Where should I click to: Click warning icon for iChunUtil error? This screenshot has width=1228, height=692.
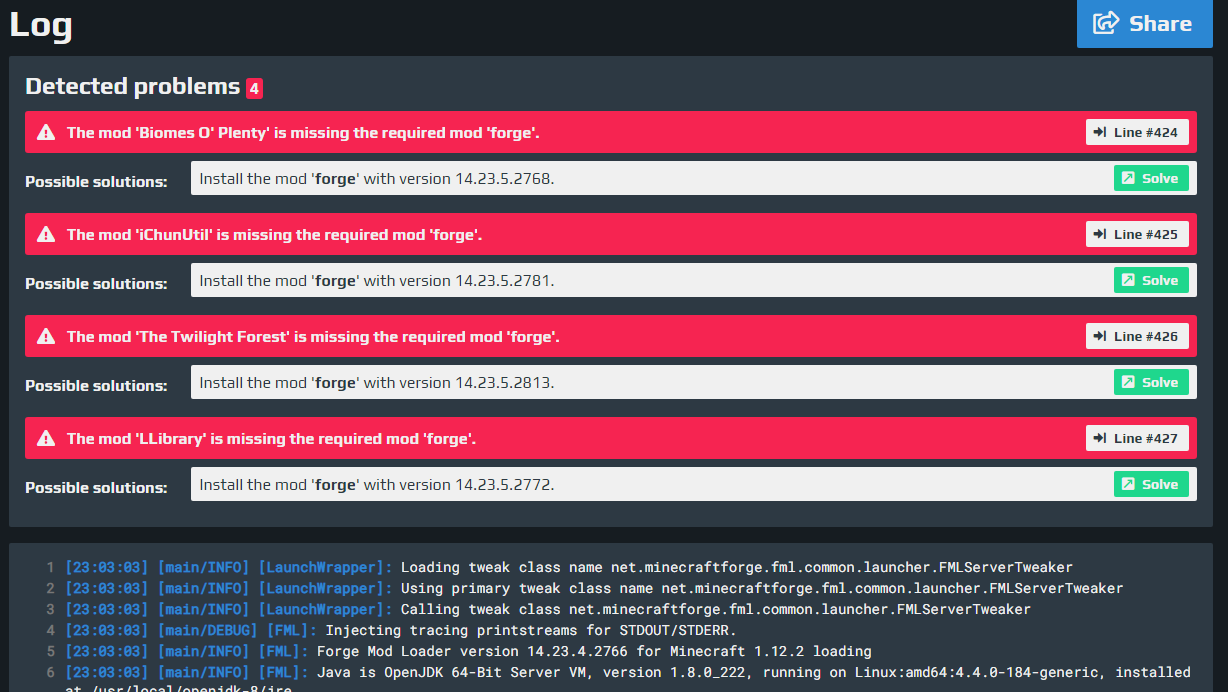click(x=46, y=234)
